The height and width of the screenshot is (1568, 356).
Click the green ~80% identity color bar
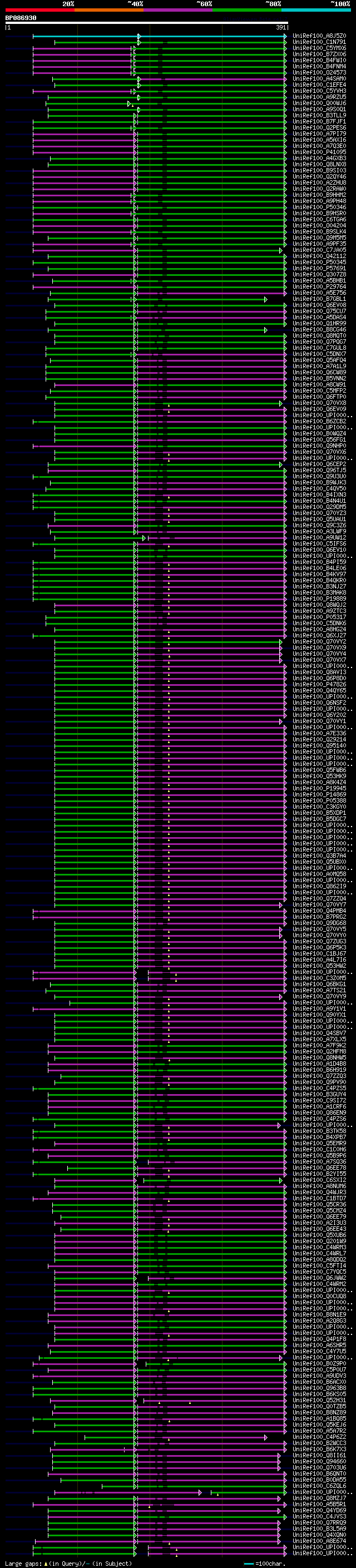tap(247, 10)
